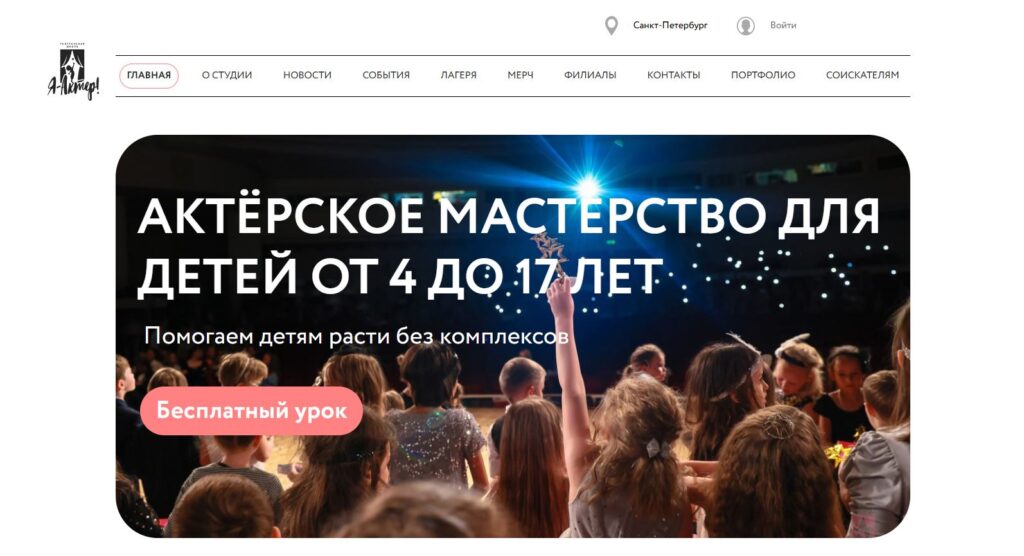Open the О СТУДИИ menu item
The image size is (1024, 556).
pyautogui.click(x=227, y=75)
